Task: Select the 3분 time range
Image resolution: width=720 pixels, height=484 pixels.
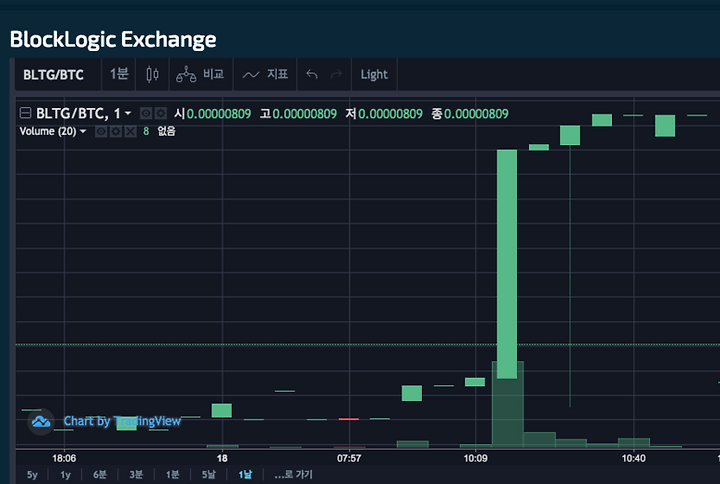Action: [136, 474]
